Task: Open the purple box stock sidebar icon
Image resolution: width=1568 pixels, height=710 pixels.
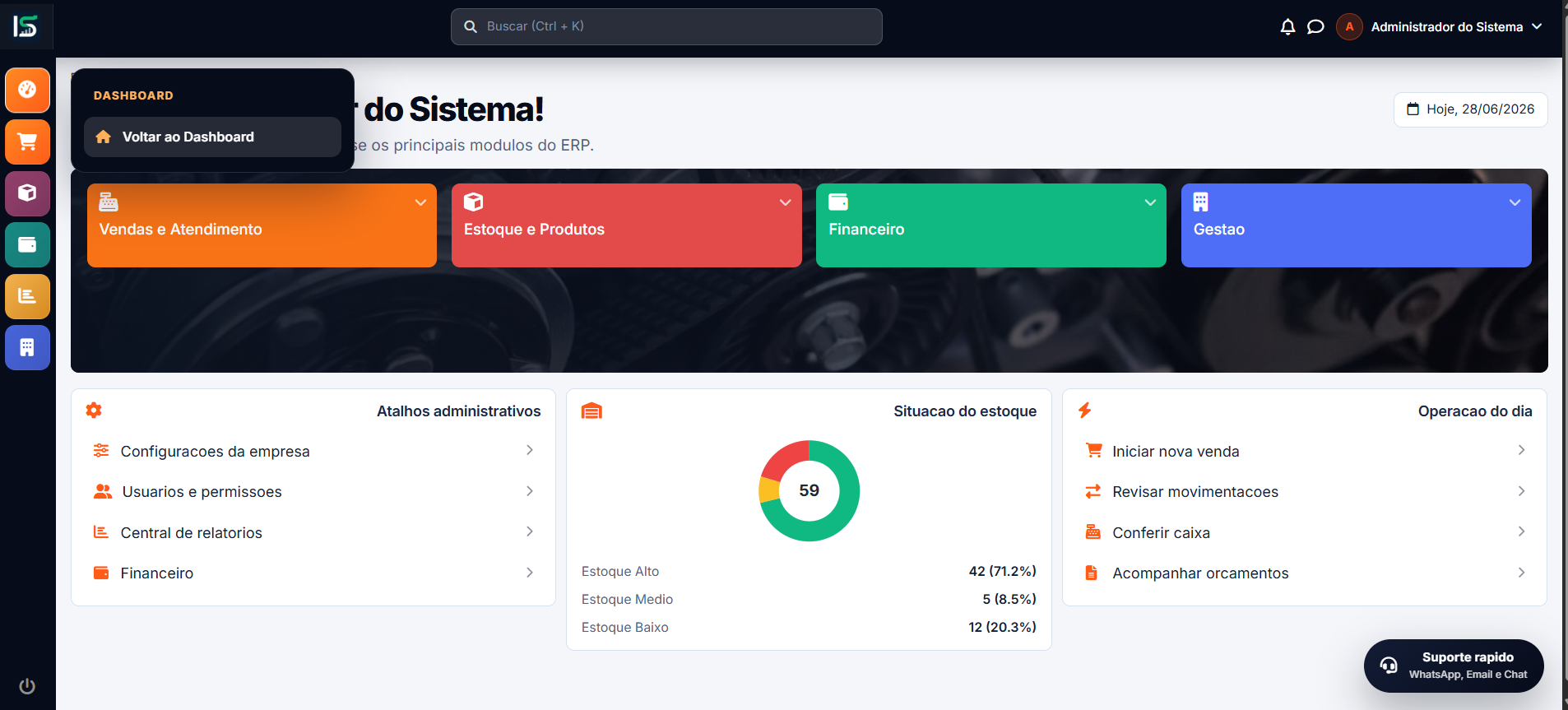Action: (x=27, y=193)
